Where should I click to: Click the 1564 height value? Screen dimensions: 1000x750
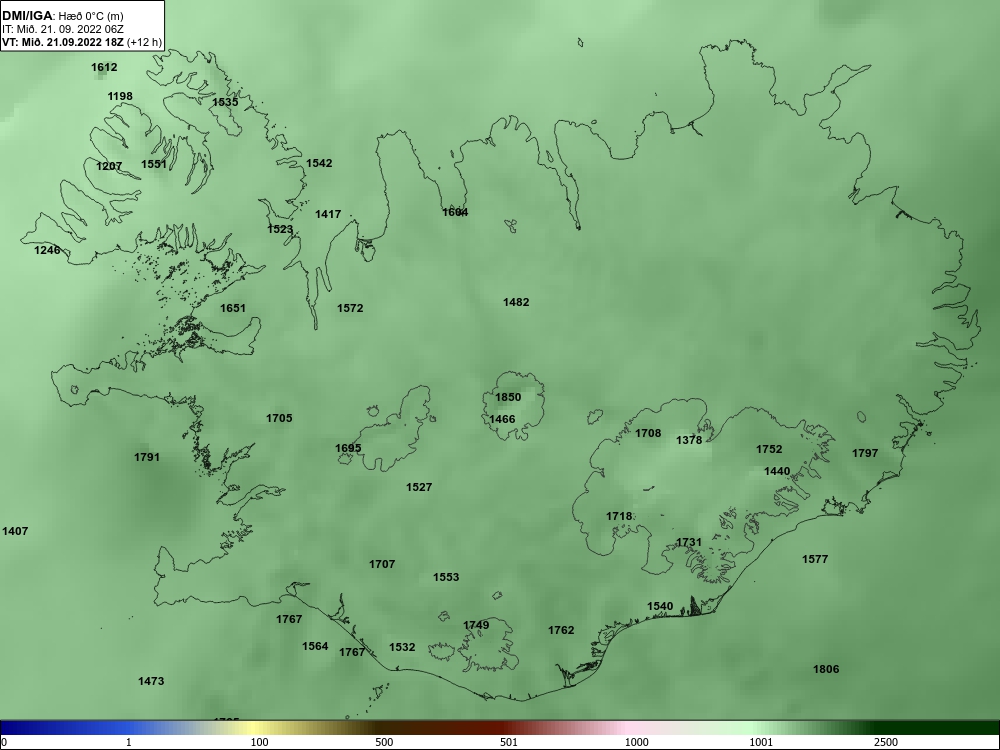(x=315, y=646)
